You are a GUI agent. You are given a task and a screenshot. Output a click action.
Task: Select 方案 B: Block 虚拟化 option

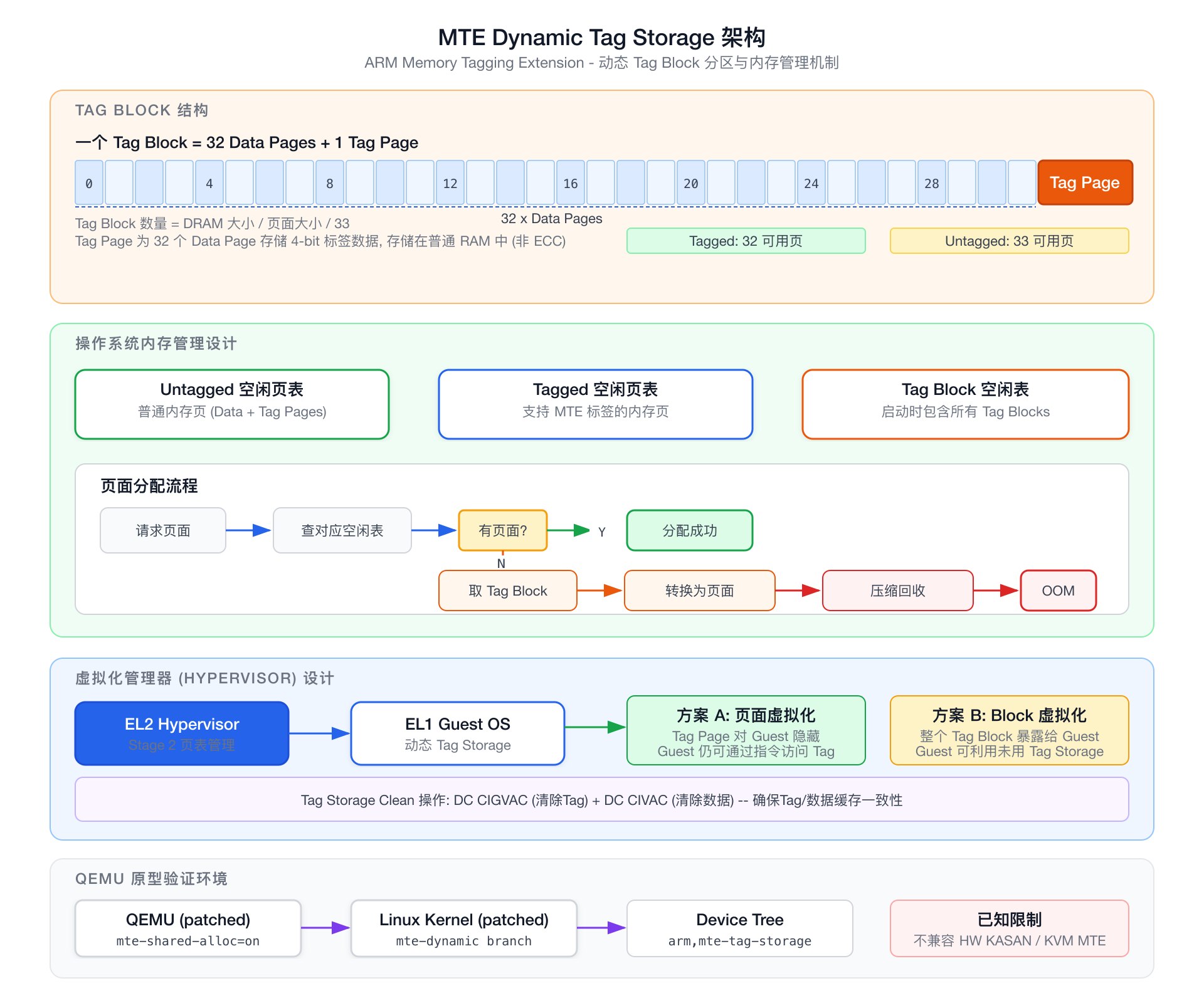[1008, 731]
